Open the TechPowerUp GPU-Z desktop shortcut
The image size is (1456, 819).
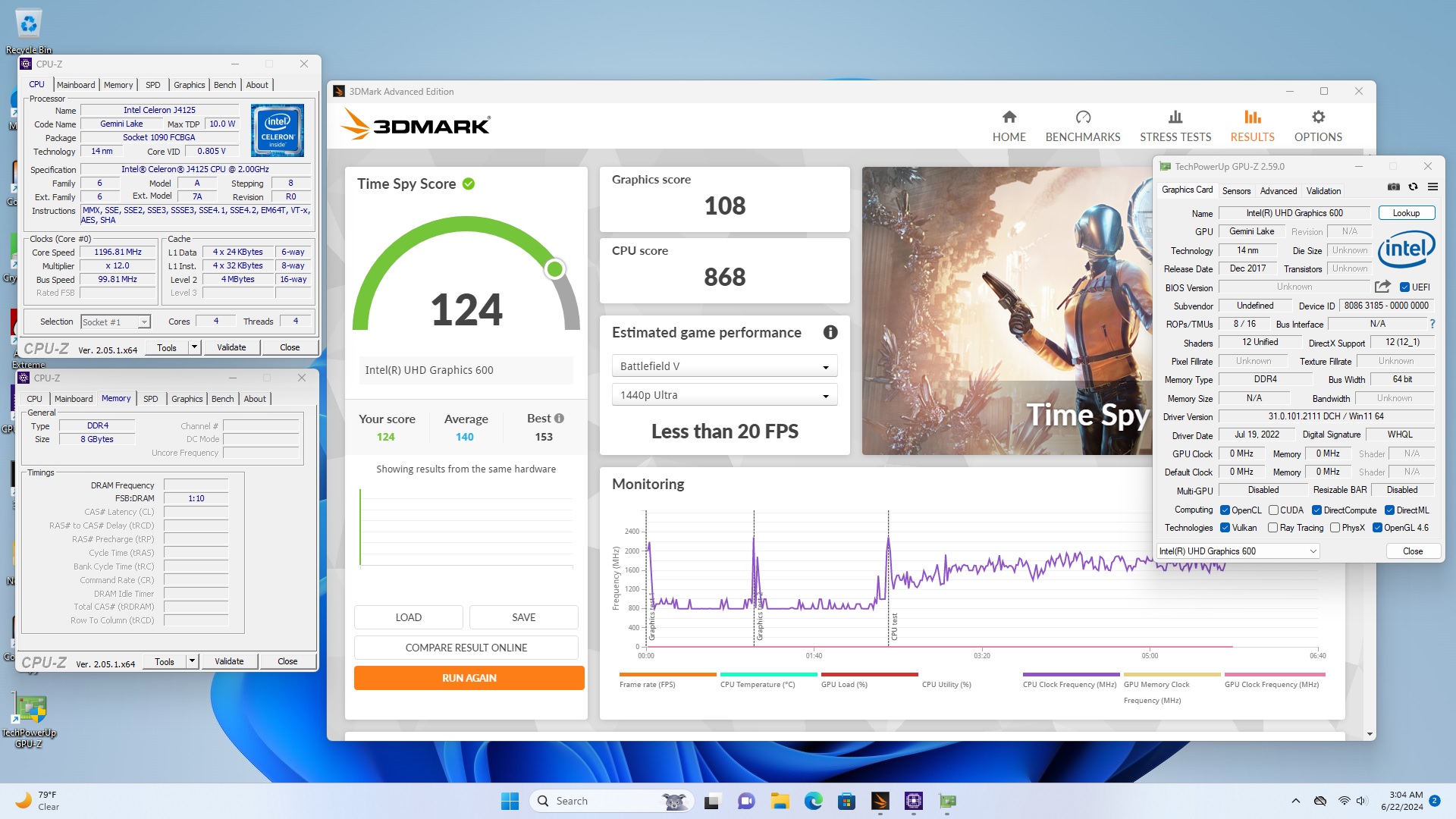click(x=29, y=720)
